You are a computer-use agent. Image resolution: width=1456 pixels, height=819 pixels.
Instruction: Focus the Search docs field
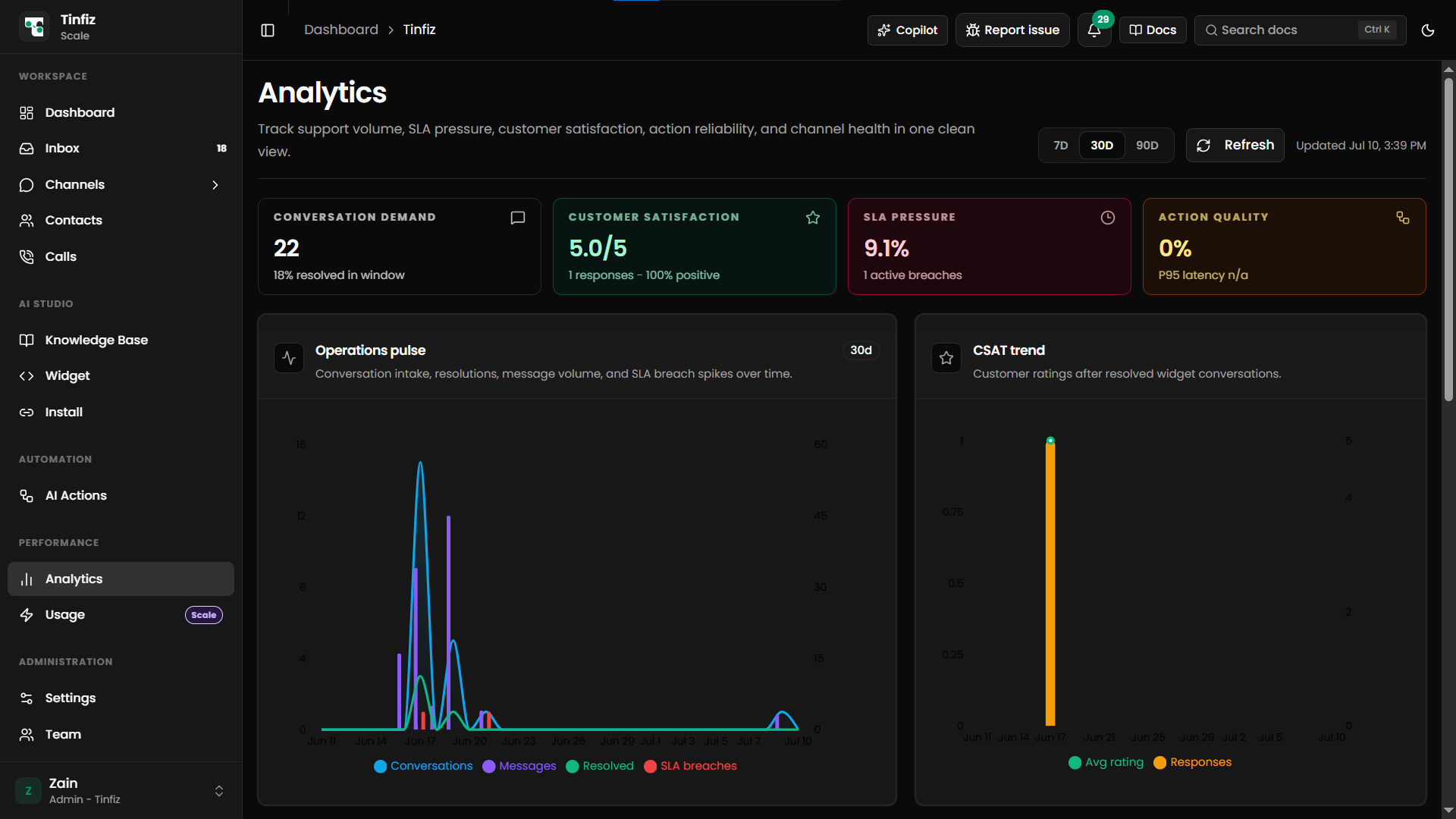1300,30
